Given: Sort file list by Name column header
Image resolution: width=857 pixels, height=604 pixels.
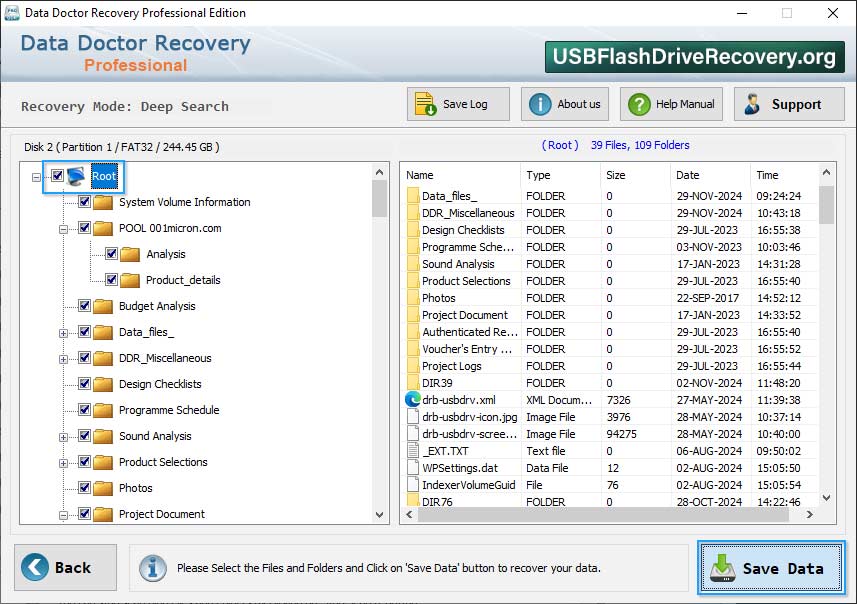Looking at the screenshot, I should pyautogui.click(x=461, y=175).
